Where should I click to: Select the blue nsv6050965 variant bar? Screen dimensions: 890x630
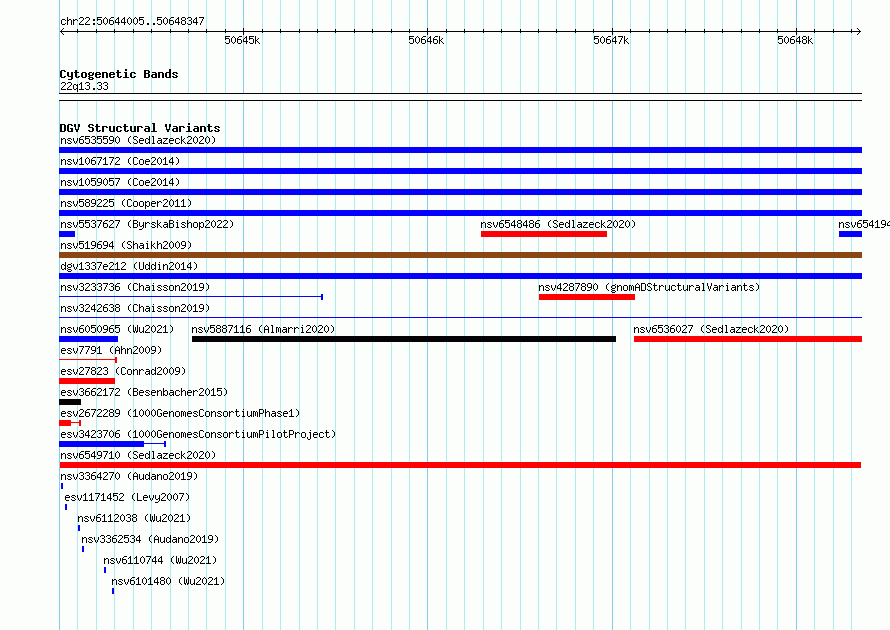pyautogui.click(x=89, y=339)
